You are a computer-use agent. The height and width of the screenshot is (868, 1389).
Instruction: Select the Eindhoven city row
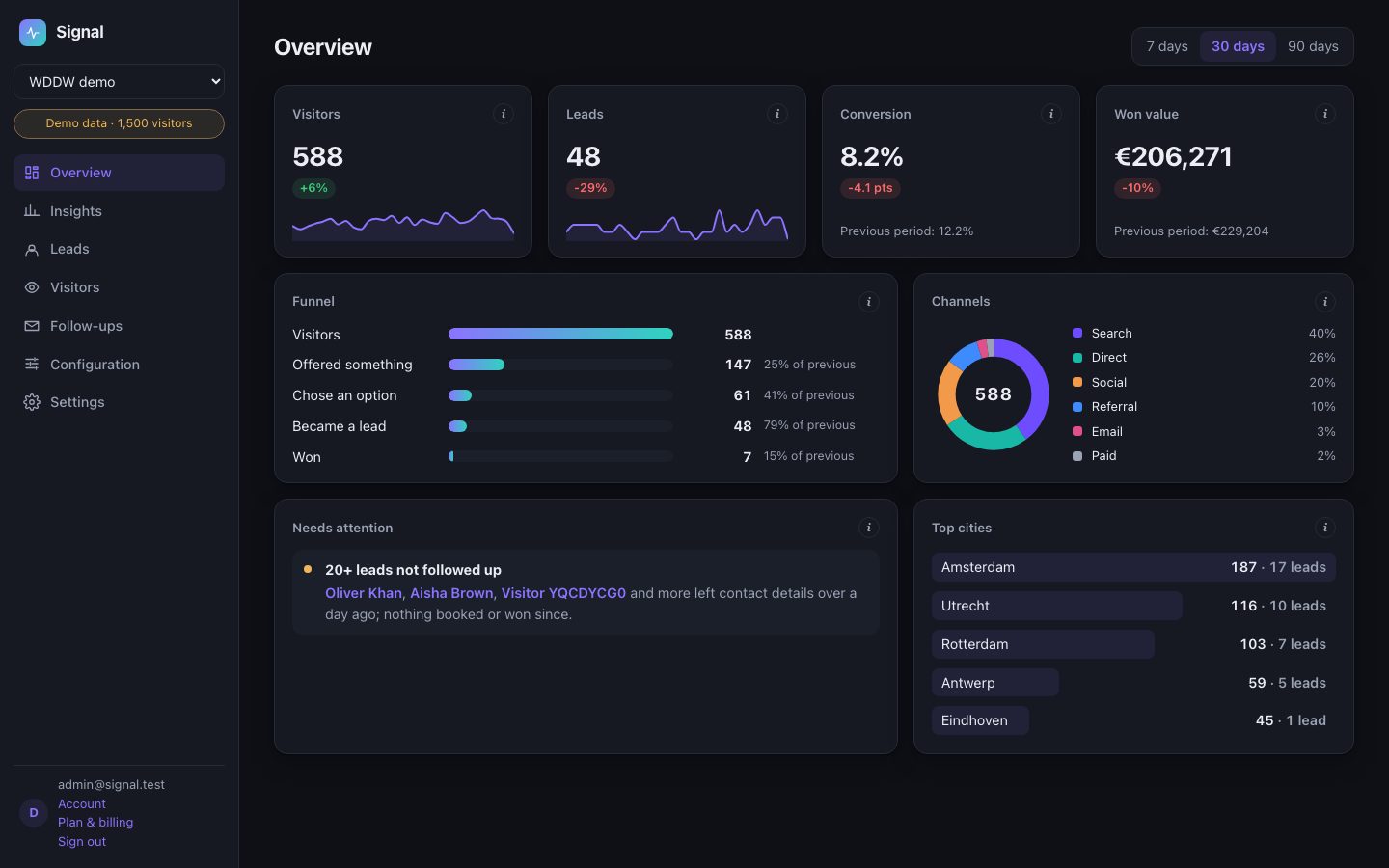pyautogui.click(x=1133, y=720)
